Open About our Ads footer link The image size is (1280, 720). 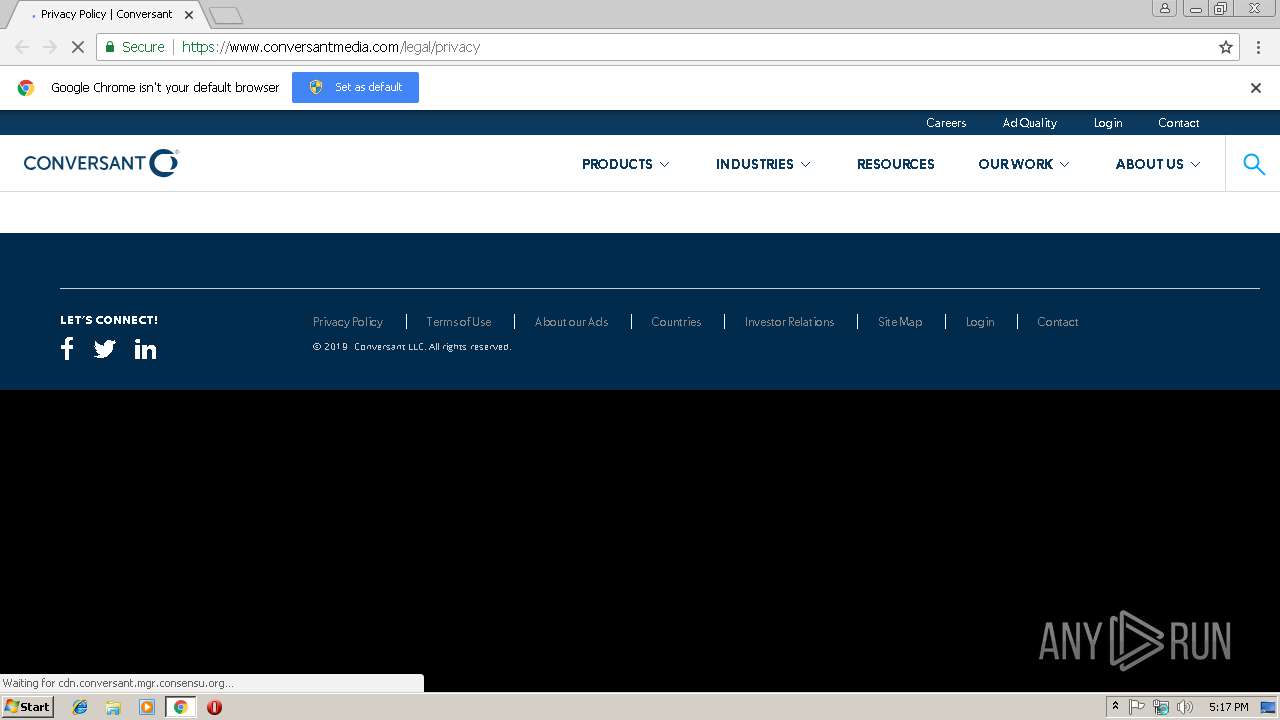571,322
